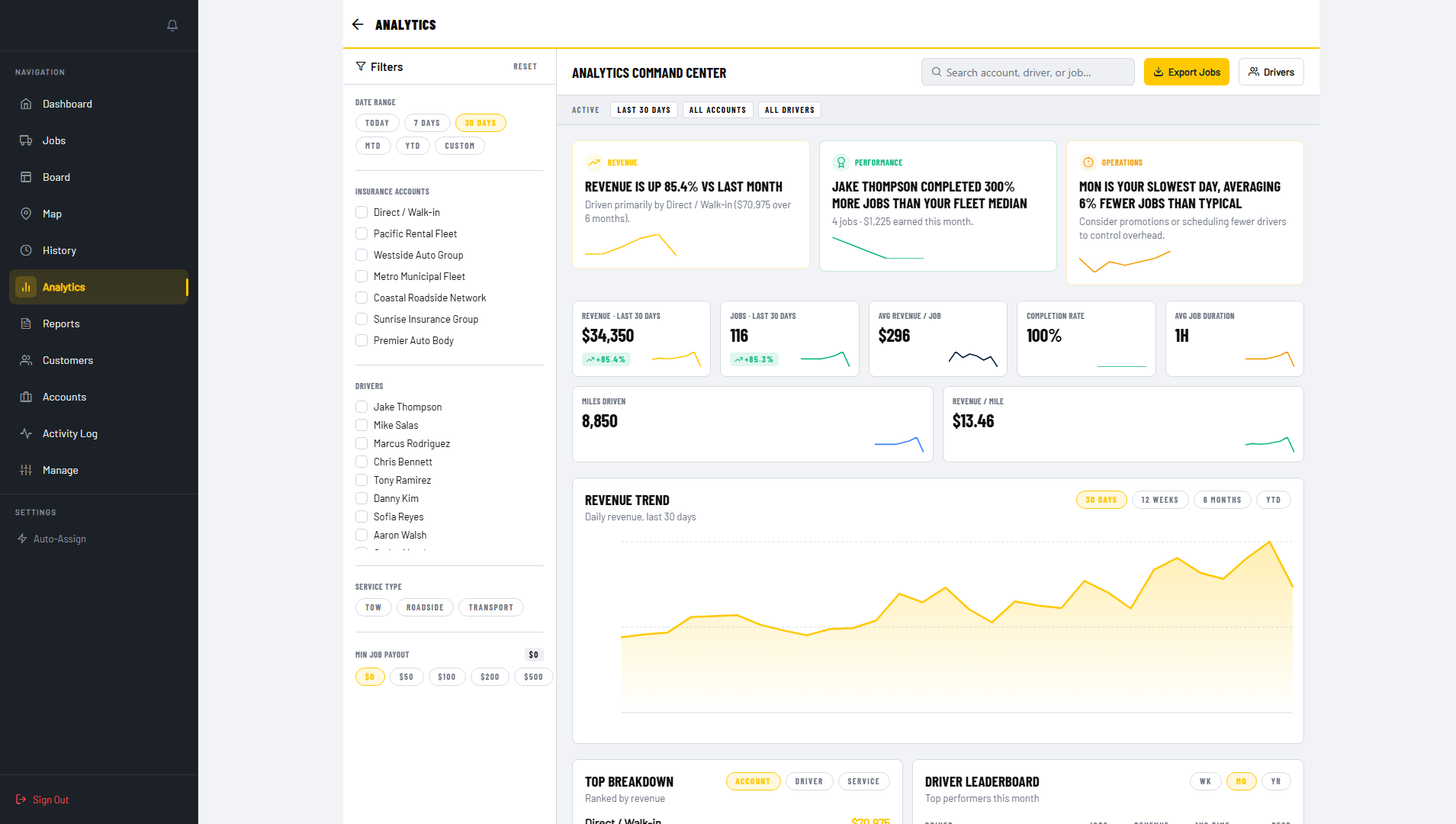This screenshot has width=1456, height=824.
Task: Rank Top Breakdown by Driver
Action: (809, 781)
